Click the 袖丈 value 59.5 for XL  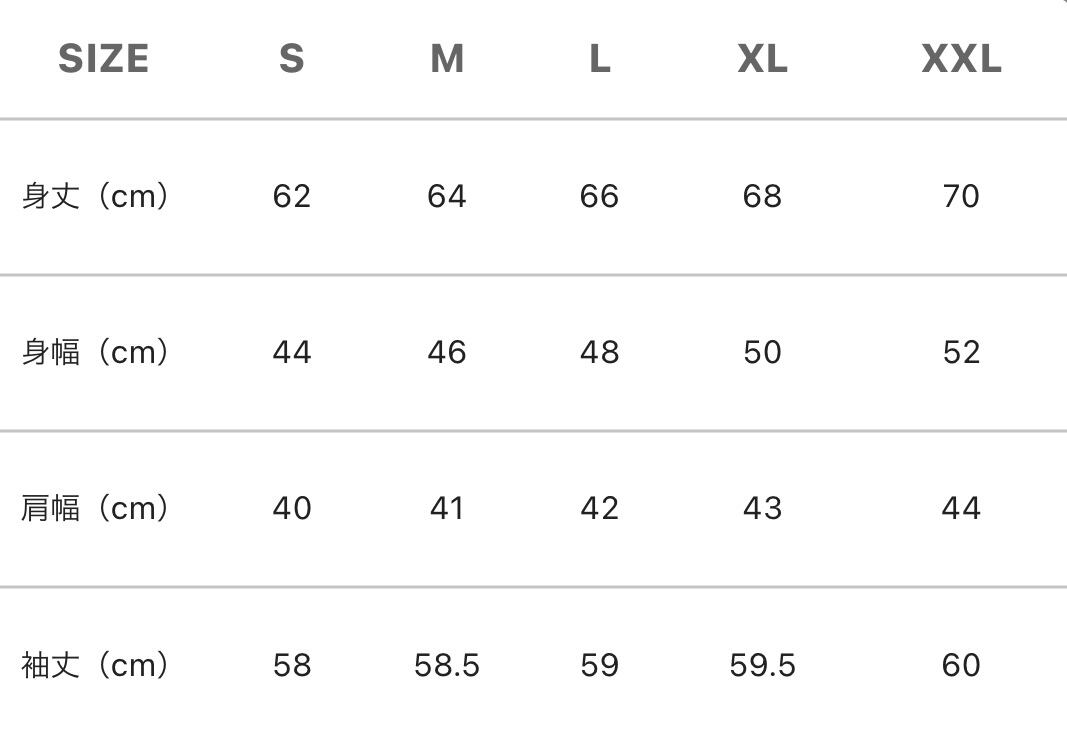762,665
